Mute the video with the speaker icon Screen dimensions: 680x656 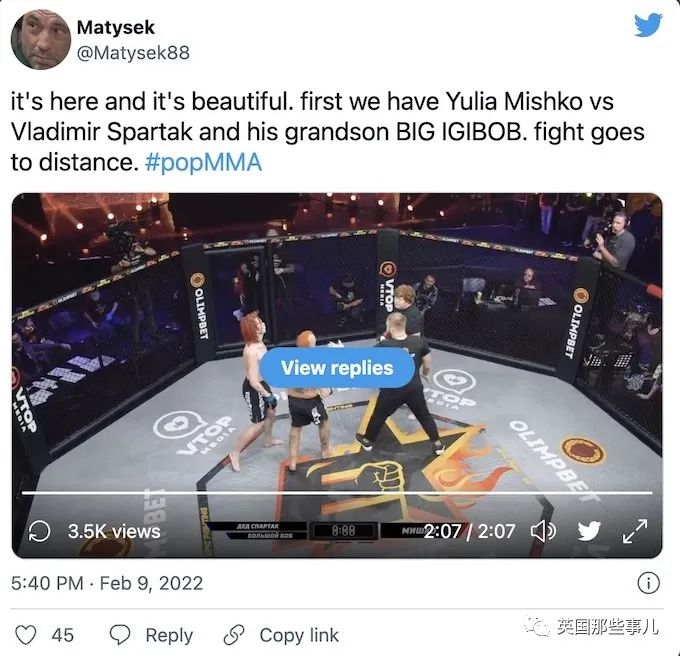543,531
